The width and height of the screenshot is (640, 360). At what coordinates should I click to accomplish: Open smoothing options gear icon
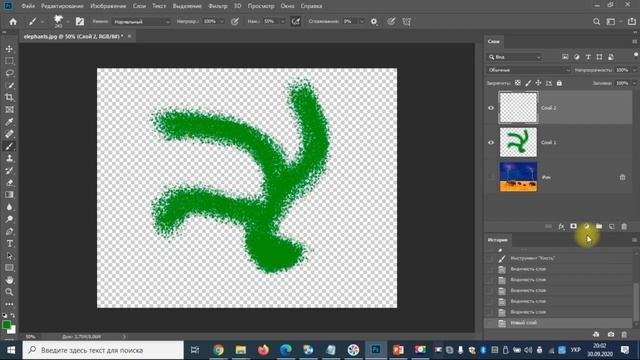click(x=374, y=22)
